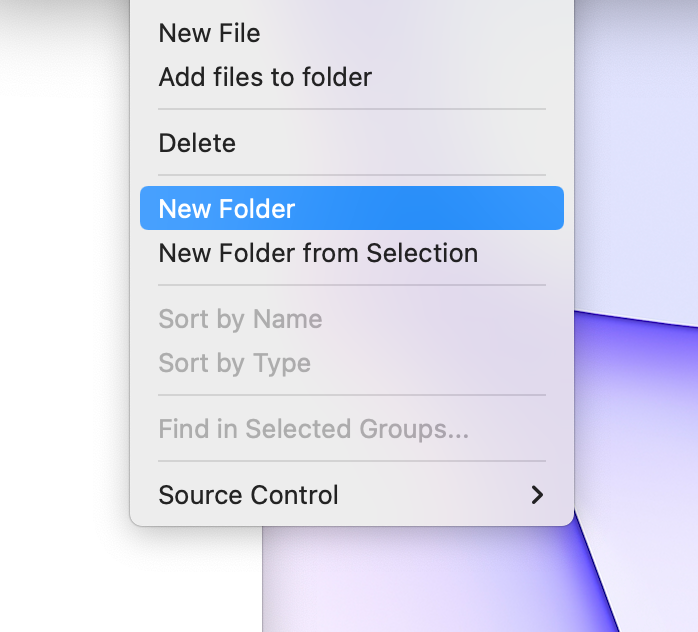698x632 pixels.
Task: Click the disabled Find in Selected Groups item
Action: pos(313,429)
